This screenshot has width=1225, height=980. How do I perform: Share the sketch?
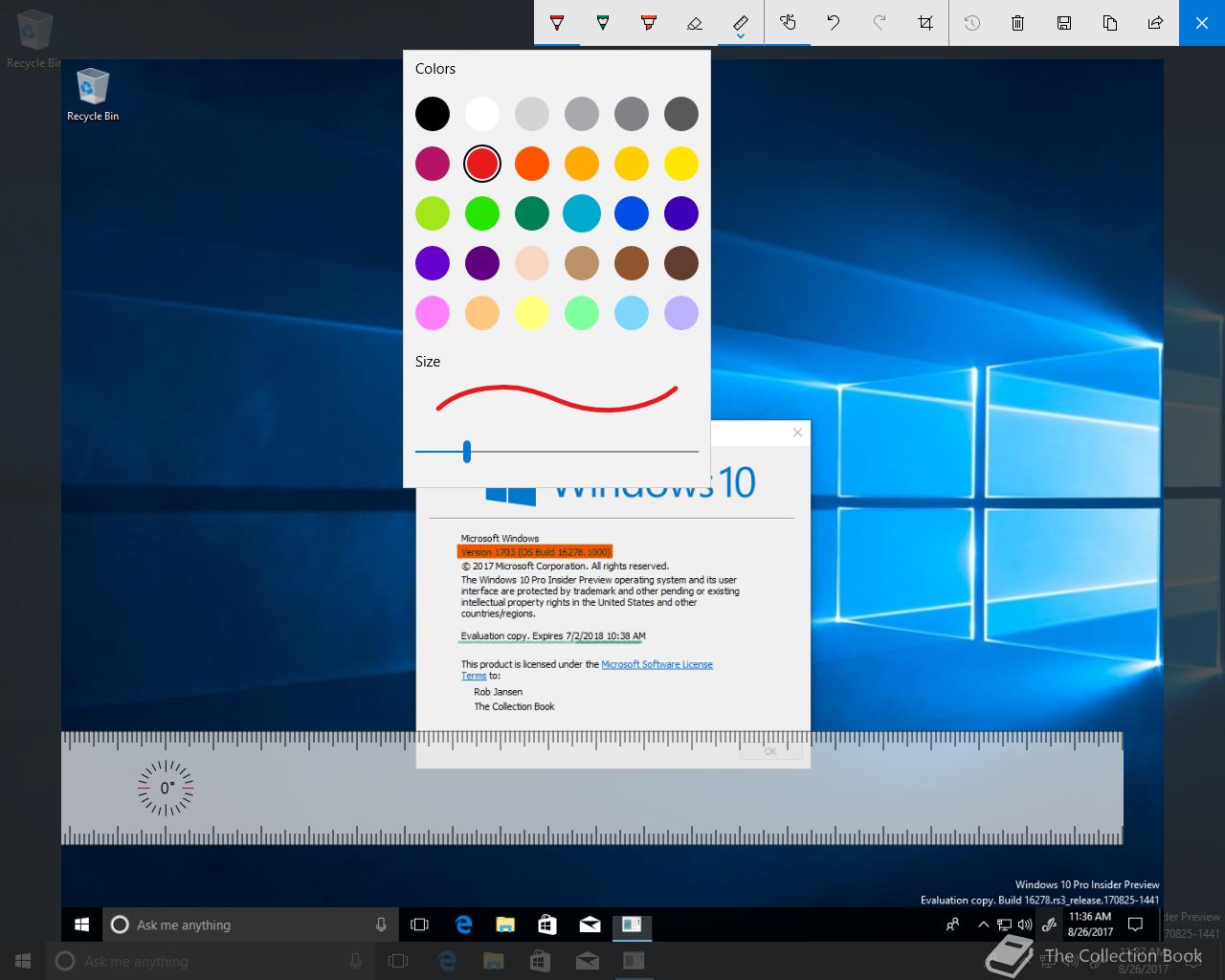click(1156, 23)
